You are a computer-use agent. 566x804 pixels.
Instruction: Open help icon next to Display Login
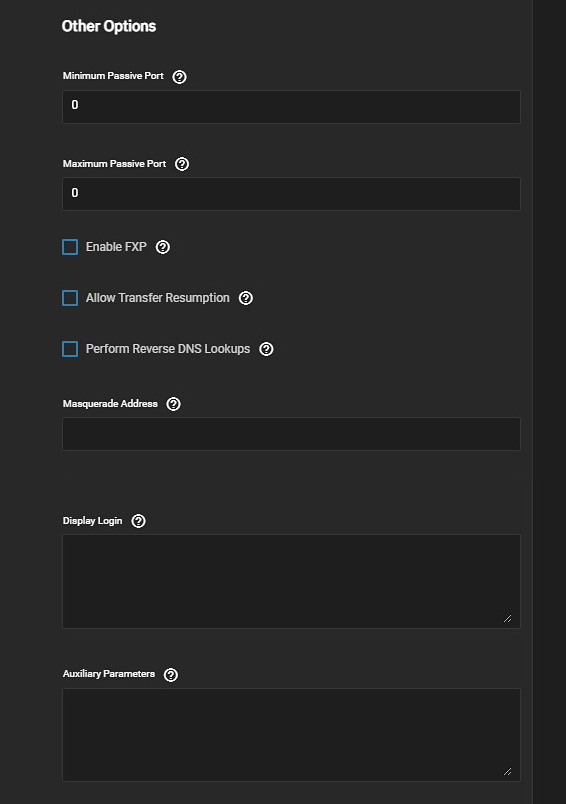[x=138, y=521]
